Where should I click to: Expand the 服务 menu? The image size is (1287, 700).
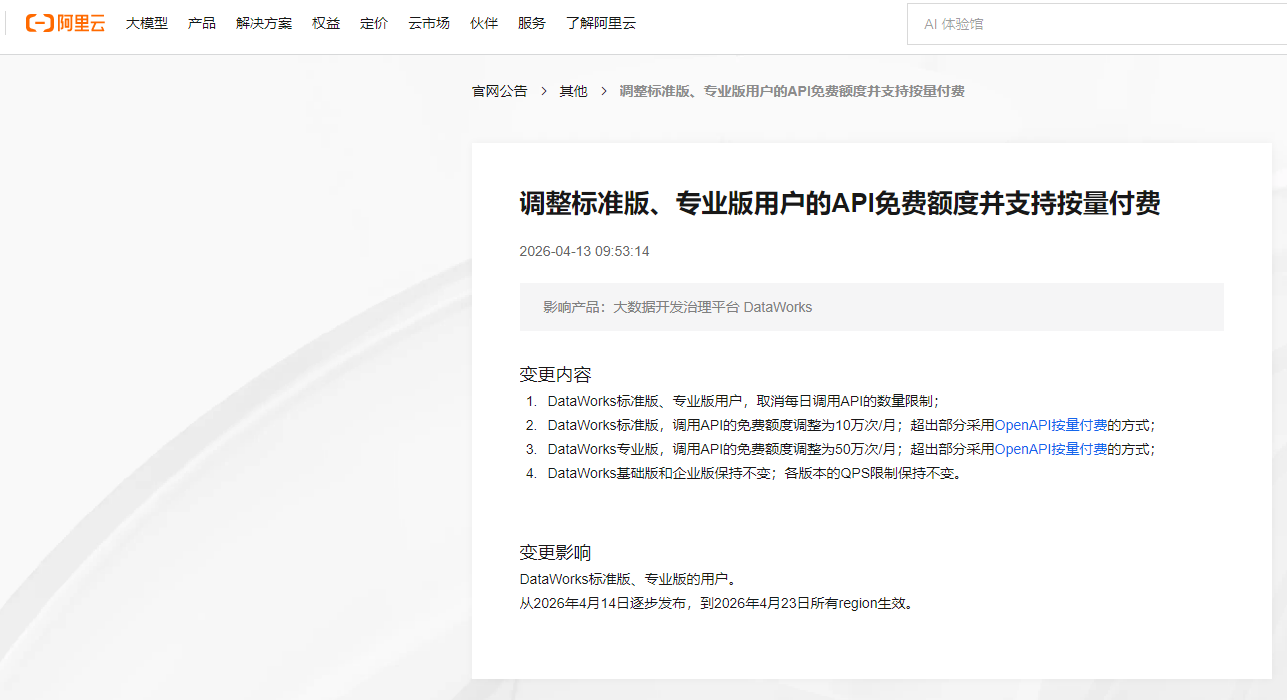[x=532, y=24]
